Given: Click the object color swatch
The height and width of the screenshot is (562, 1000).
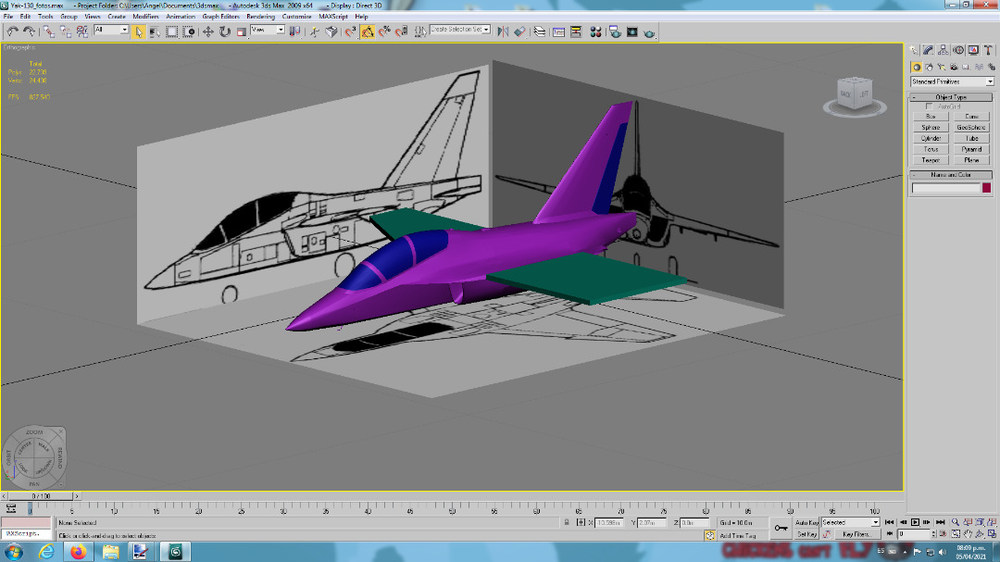Looking at the screenshot, I should (x=987, y=188).
